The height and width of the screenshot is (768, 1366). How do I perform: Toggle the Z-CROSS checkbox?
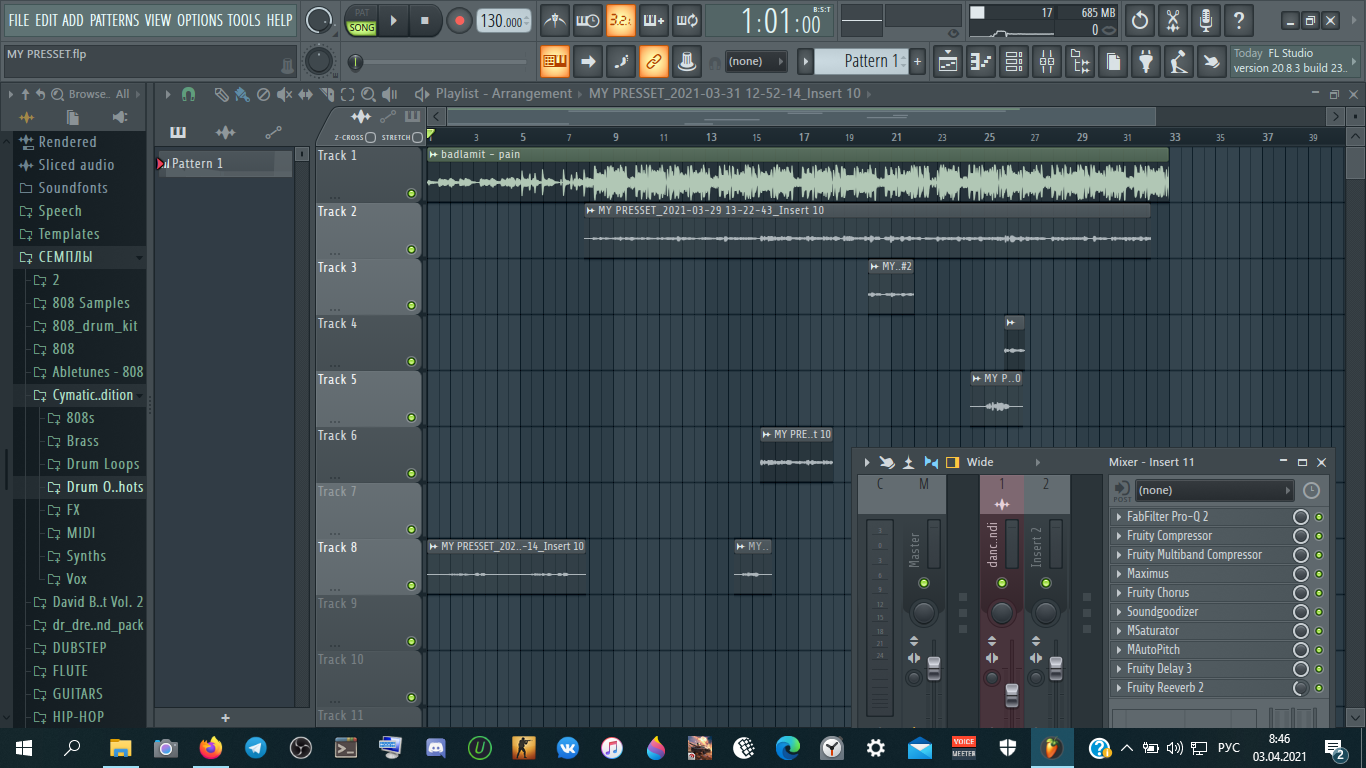(371, 137)
